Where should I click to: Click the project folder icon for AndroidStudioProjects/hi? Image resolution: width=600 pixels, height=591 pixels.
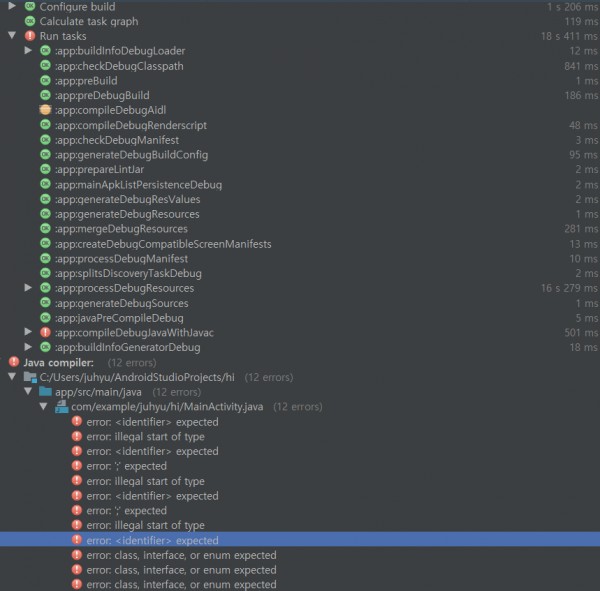[x=30, y=377]
